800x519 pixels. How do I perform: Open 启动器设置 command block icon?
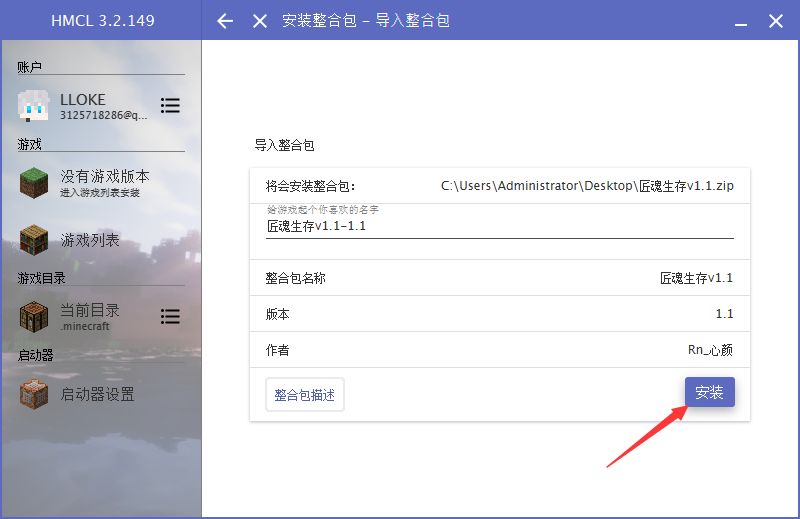(34, 394)
